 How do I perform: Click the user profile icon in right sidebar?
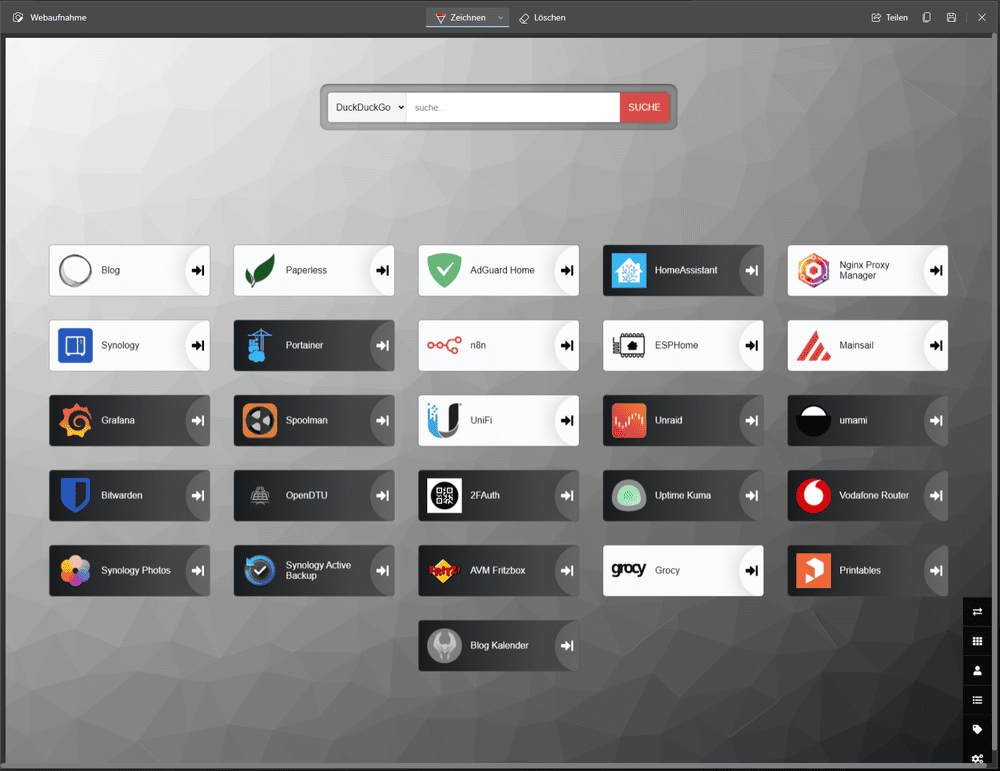pyautogui.click(x=977, y=670)
